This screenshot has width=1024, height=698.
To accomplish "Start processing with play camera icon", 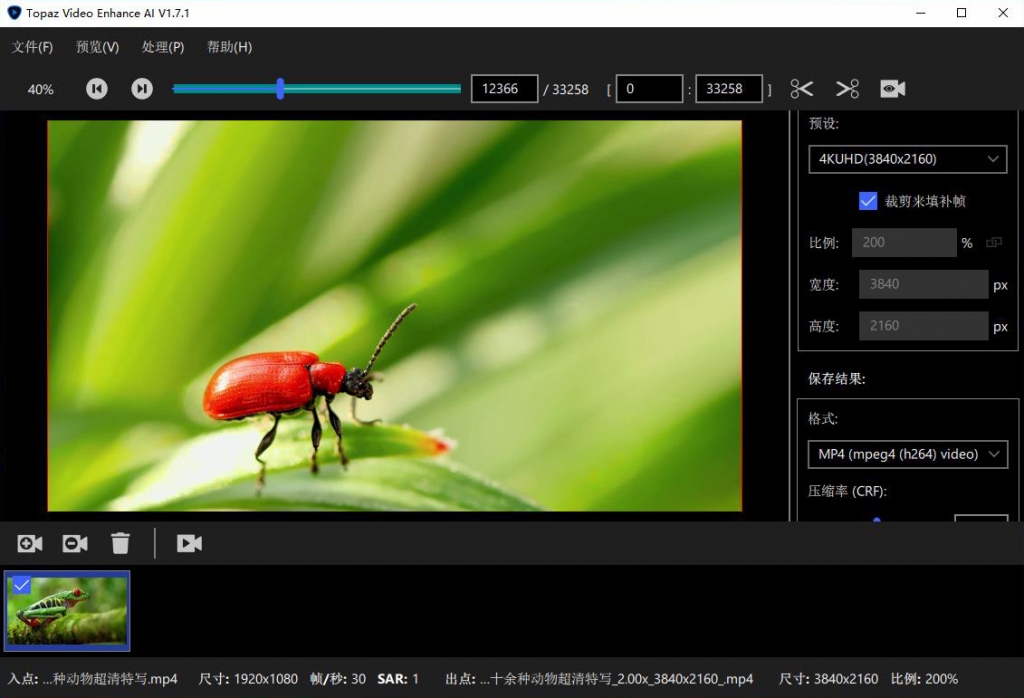I will point(189,543).
